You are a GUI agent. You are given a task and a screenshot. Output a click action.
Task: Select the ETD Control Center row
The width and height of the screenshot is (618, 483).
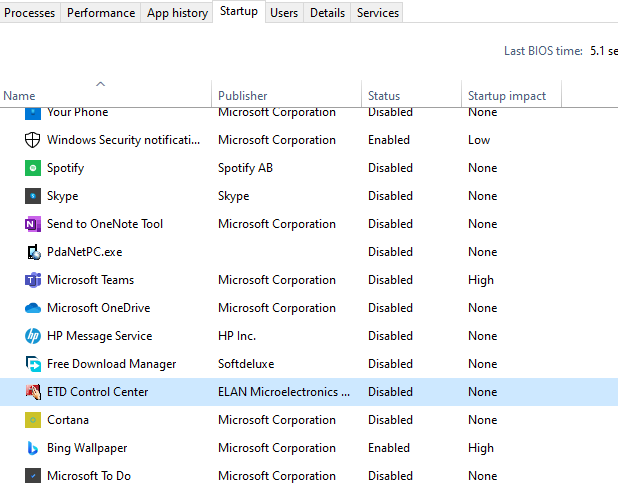pyautogui.click(x=309, y=392)
